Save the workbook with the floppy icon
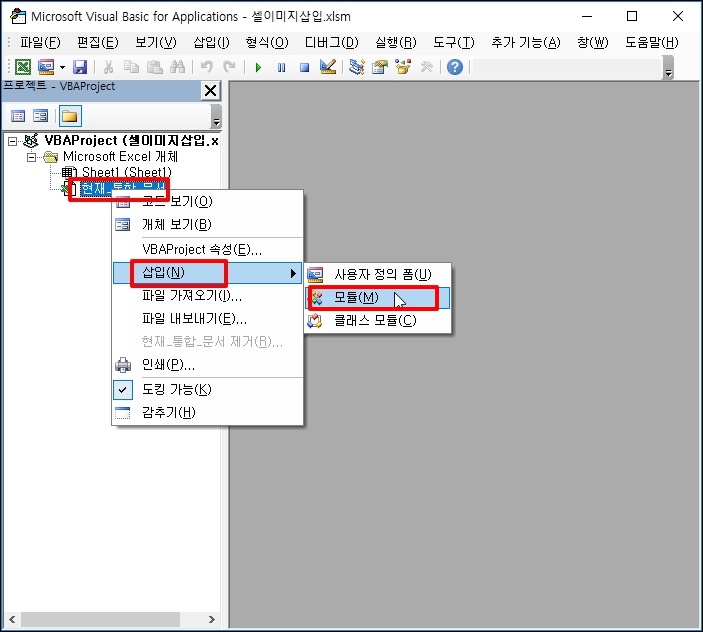Viewport: 703px width, 632px height. pyautogui.click(x=80, y=67)
